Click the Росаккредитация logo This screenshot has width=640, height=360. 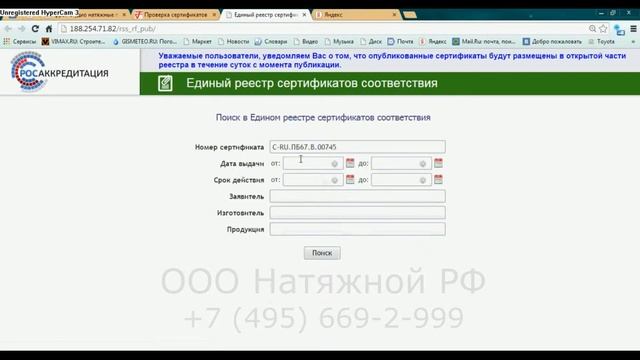pos(60,72)
